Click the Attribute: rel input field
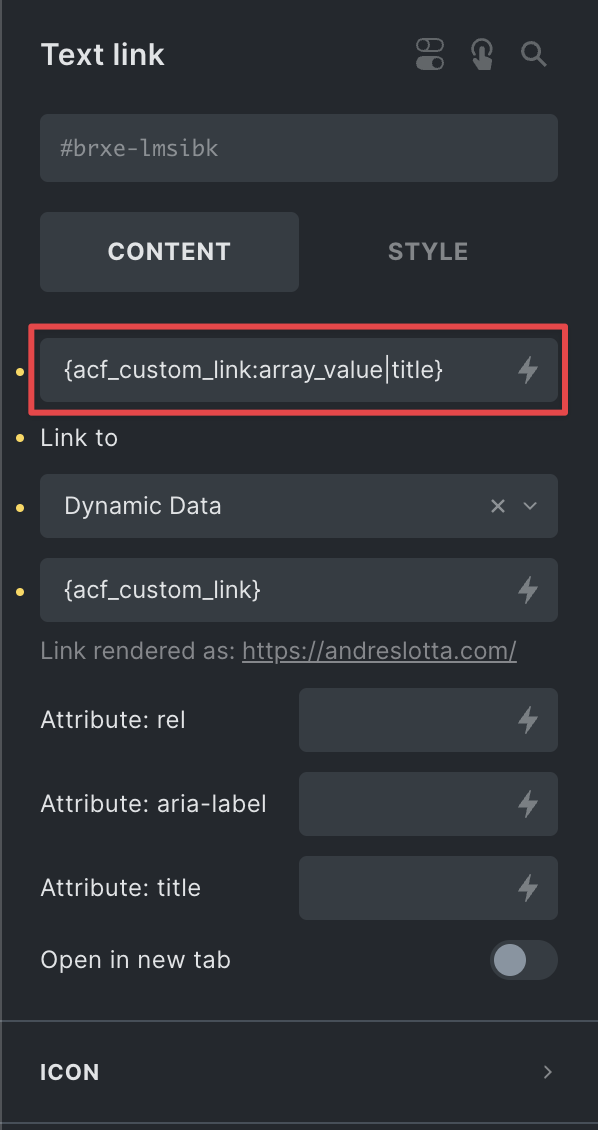Viewport: 598px width, 1130px height. click(428, 720)
